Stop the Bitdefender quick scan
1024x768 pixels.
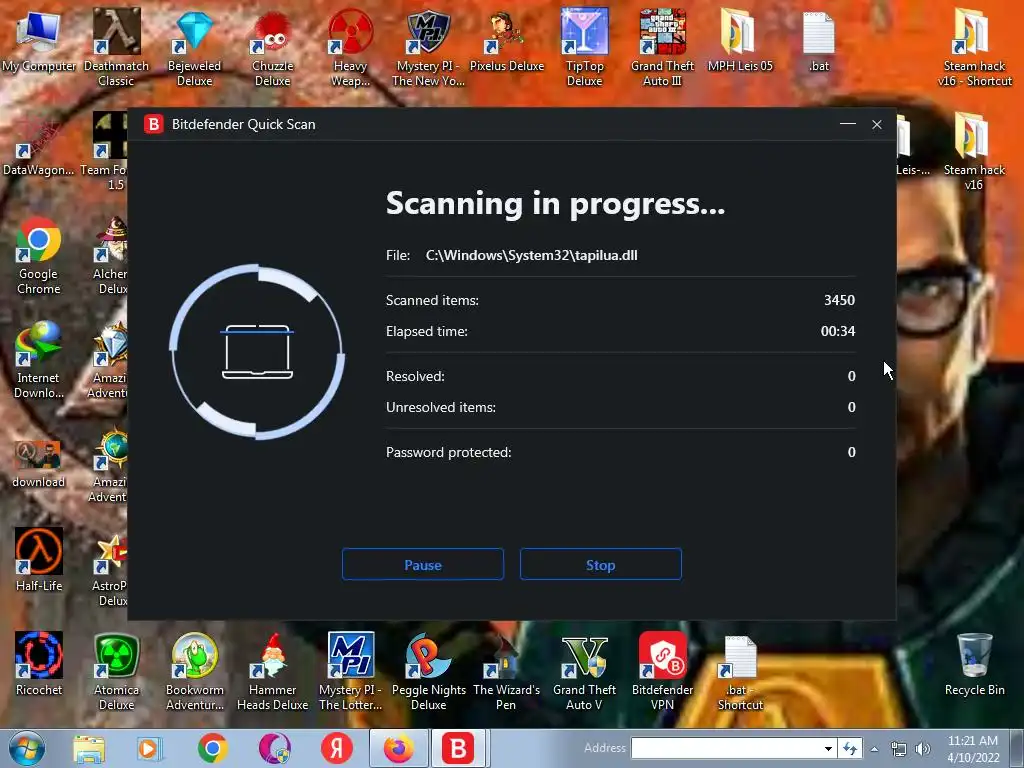click(x=600, y=564)
